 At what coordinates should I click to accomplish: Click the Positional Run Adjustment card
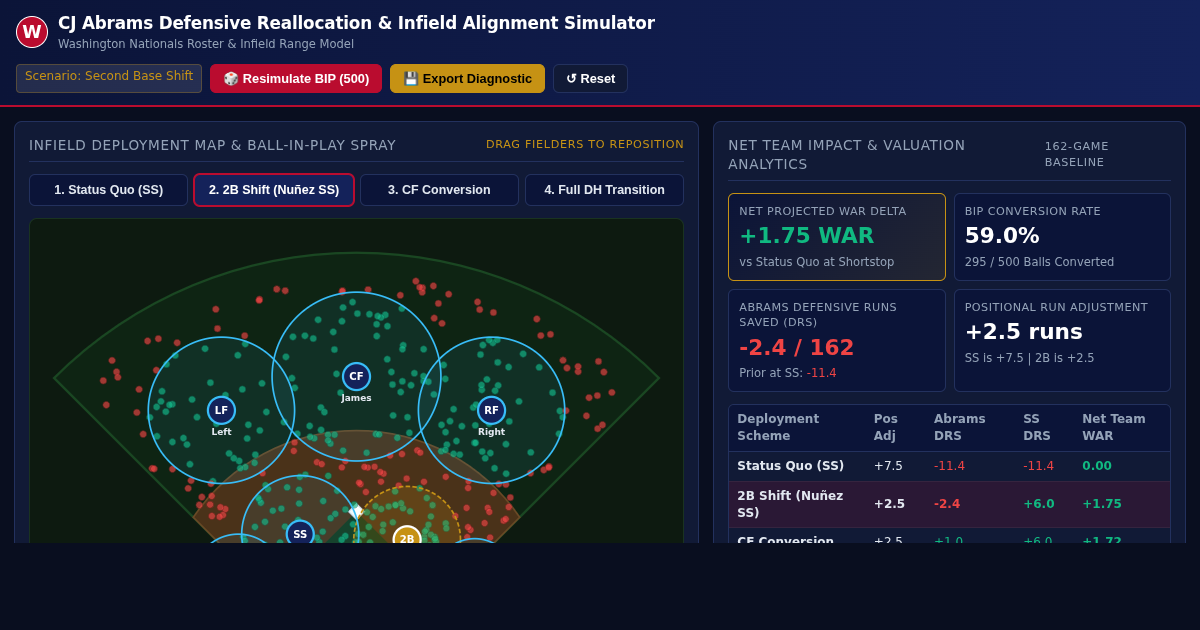click(x=1062, y=340)
